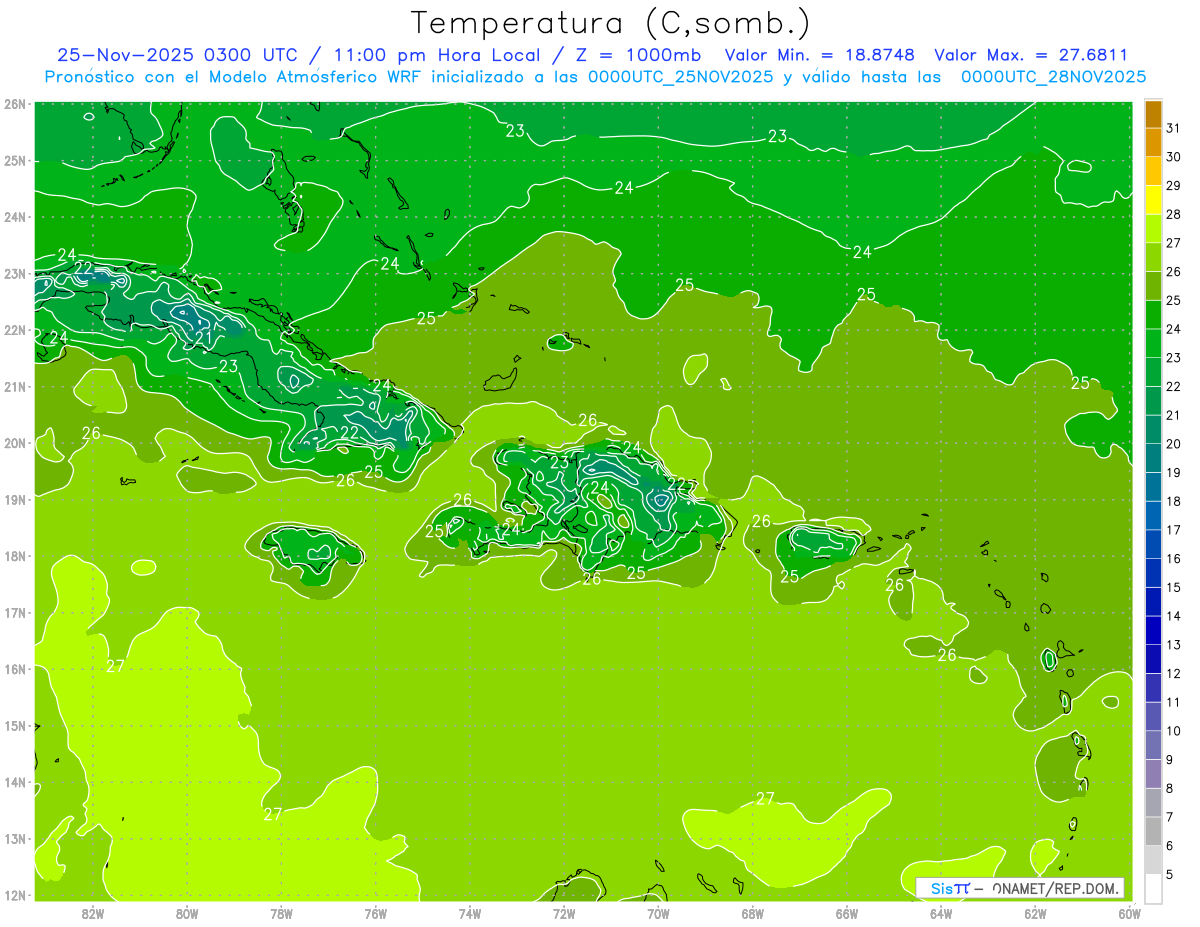Click the 22N latitude axis label

click(x=14, y=330)
